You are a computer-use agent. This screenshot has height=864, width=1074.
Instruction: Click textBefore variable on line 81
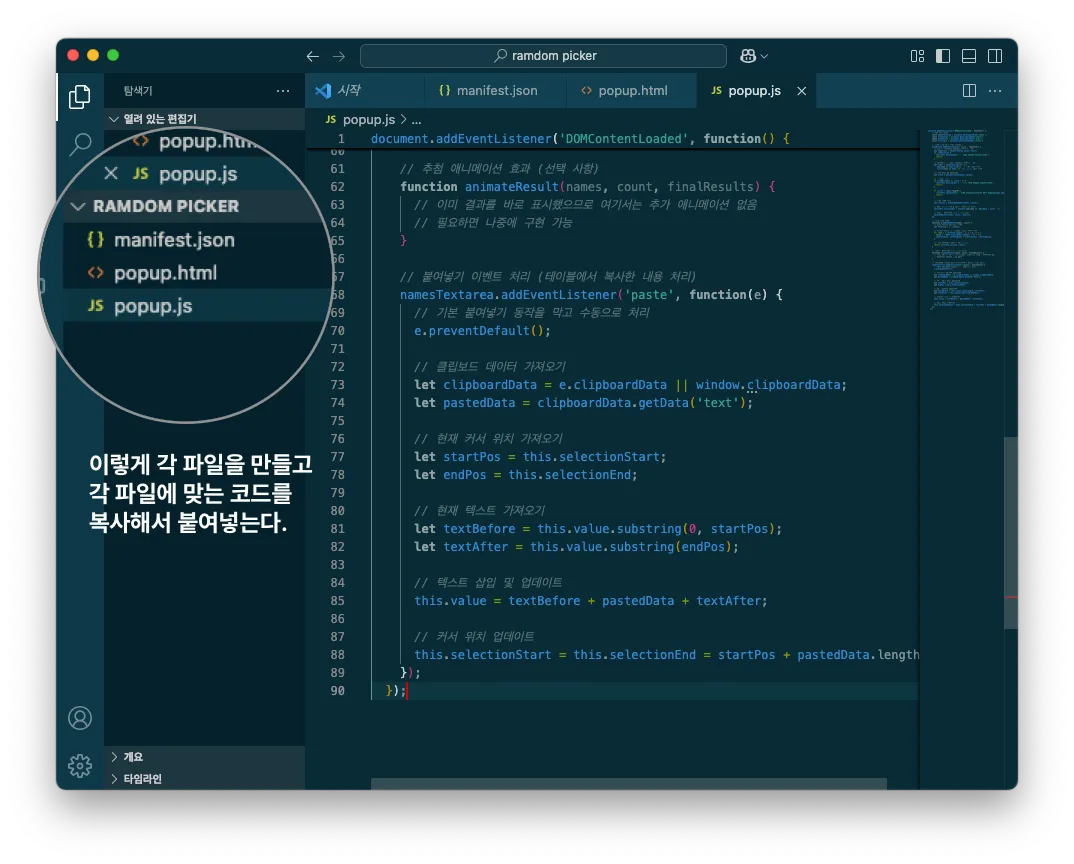tap(479, 528)
